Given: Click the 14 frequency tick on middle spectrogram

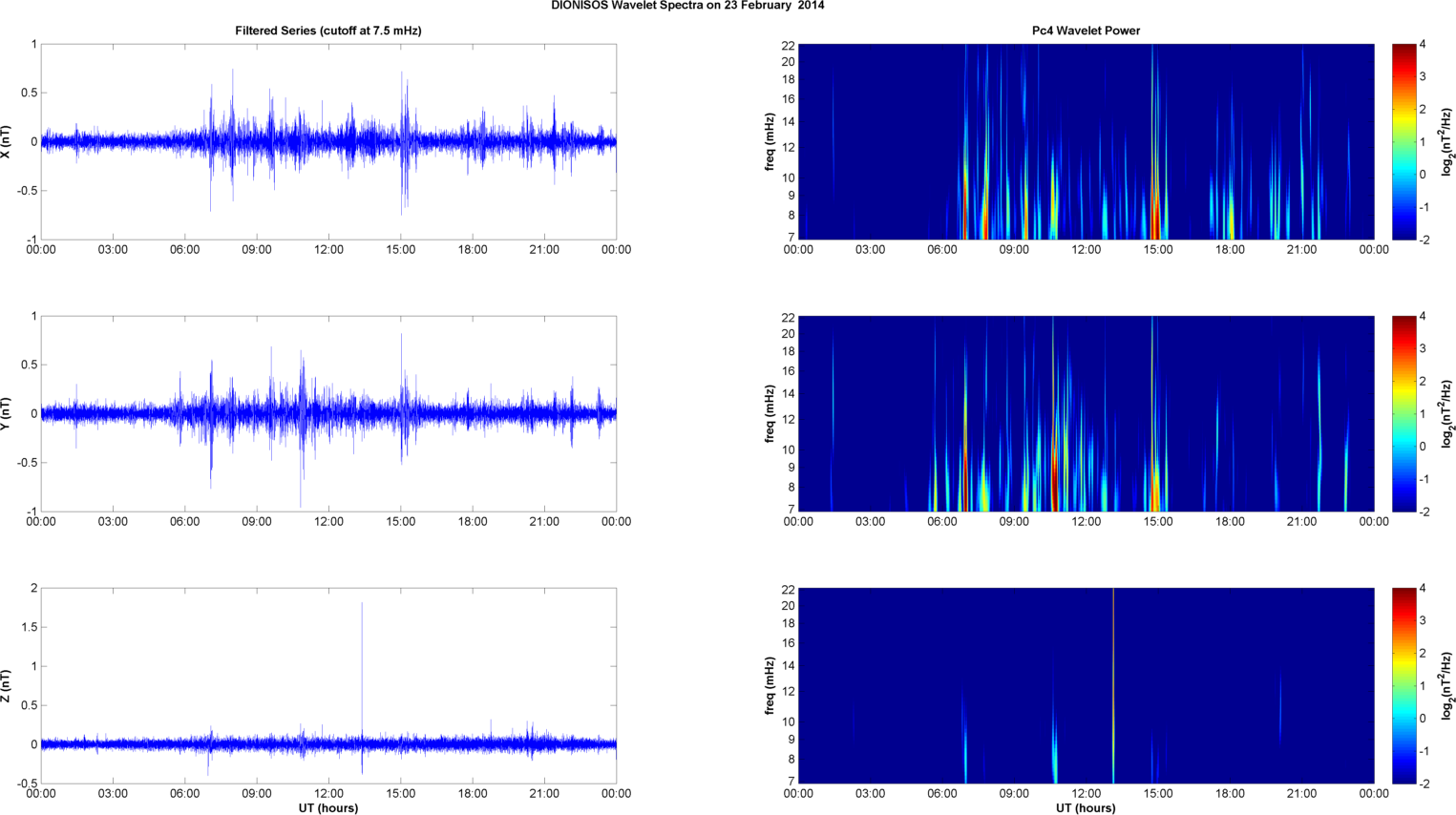Looking at the screenshot, I should coord(789,394).
